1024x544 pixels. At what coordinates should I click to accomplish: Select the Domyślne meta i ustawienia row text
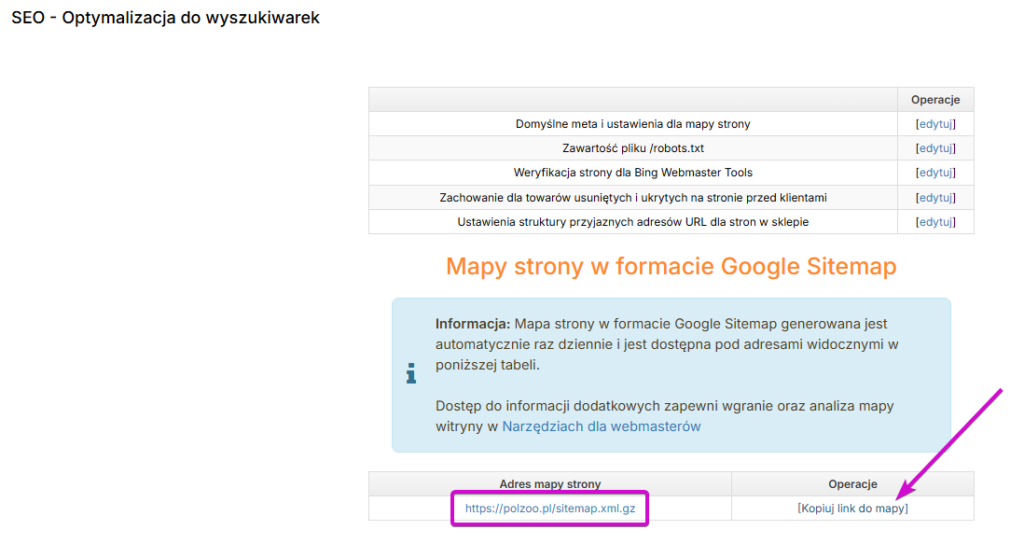tap(633, 124)
